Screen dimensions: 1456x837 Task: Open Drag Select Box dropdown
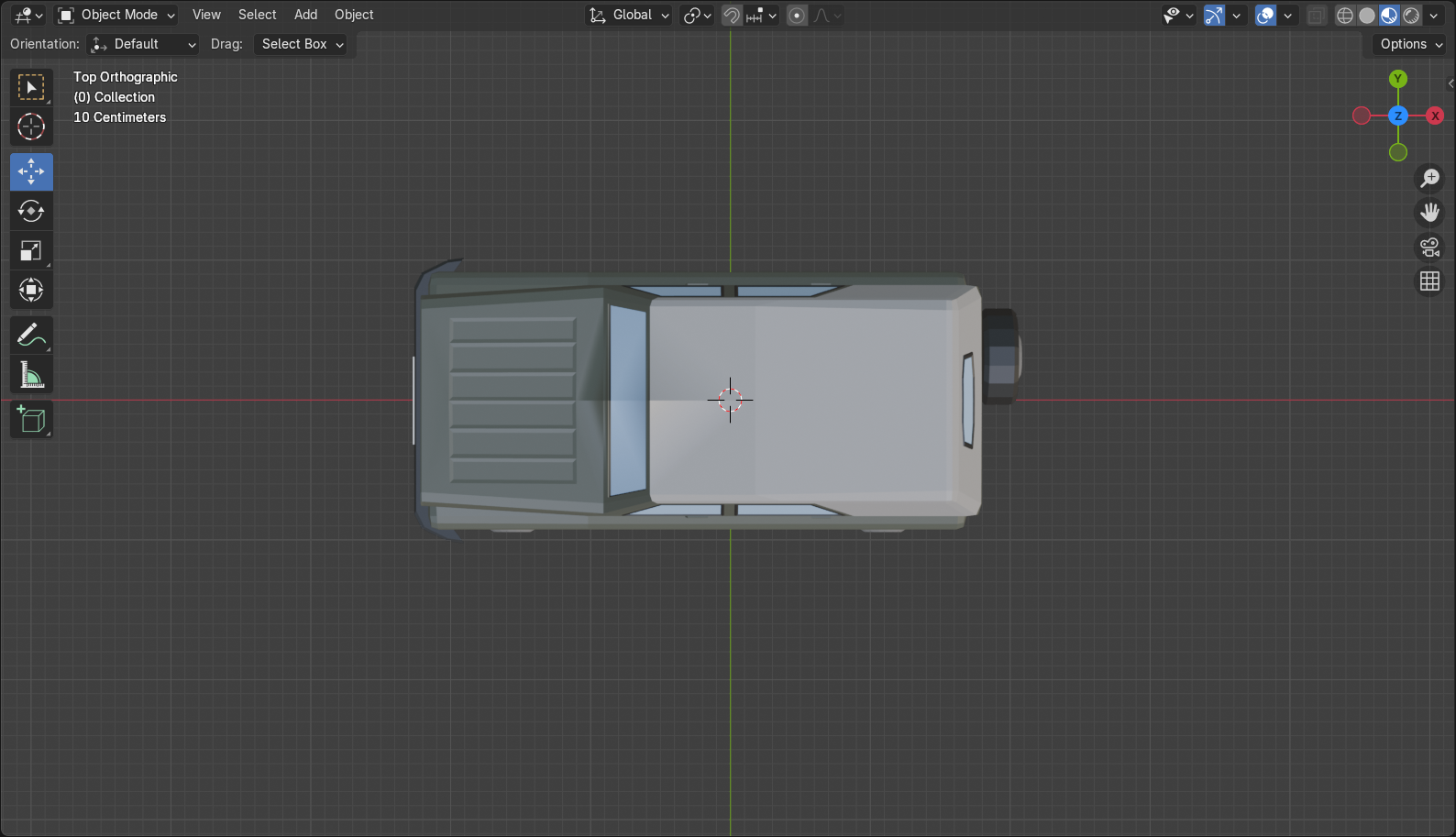301,44
